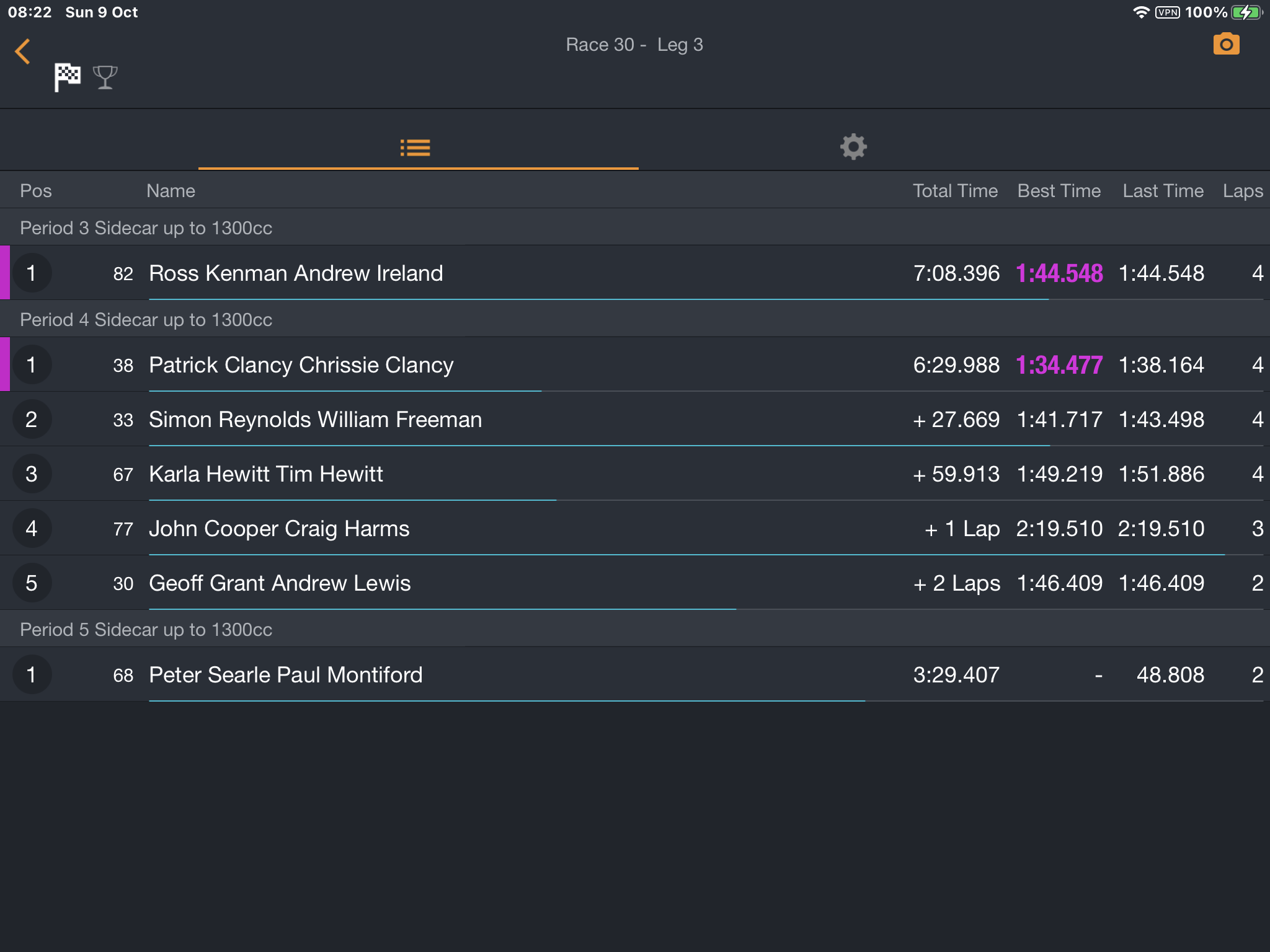Viewport: 1270px width, 952px height.
Task: Collapse Period 3 Sidecar group header
Action: (x=635, y=227)
